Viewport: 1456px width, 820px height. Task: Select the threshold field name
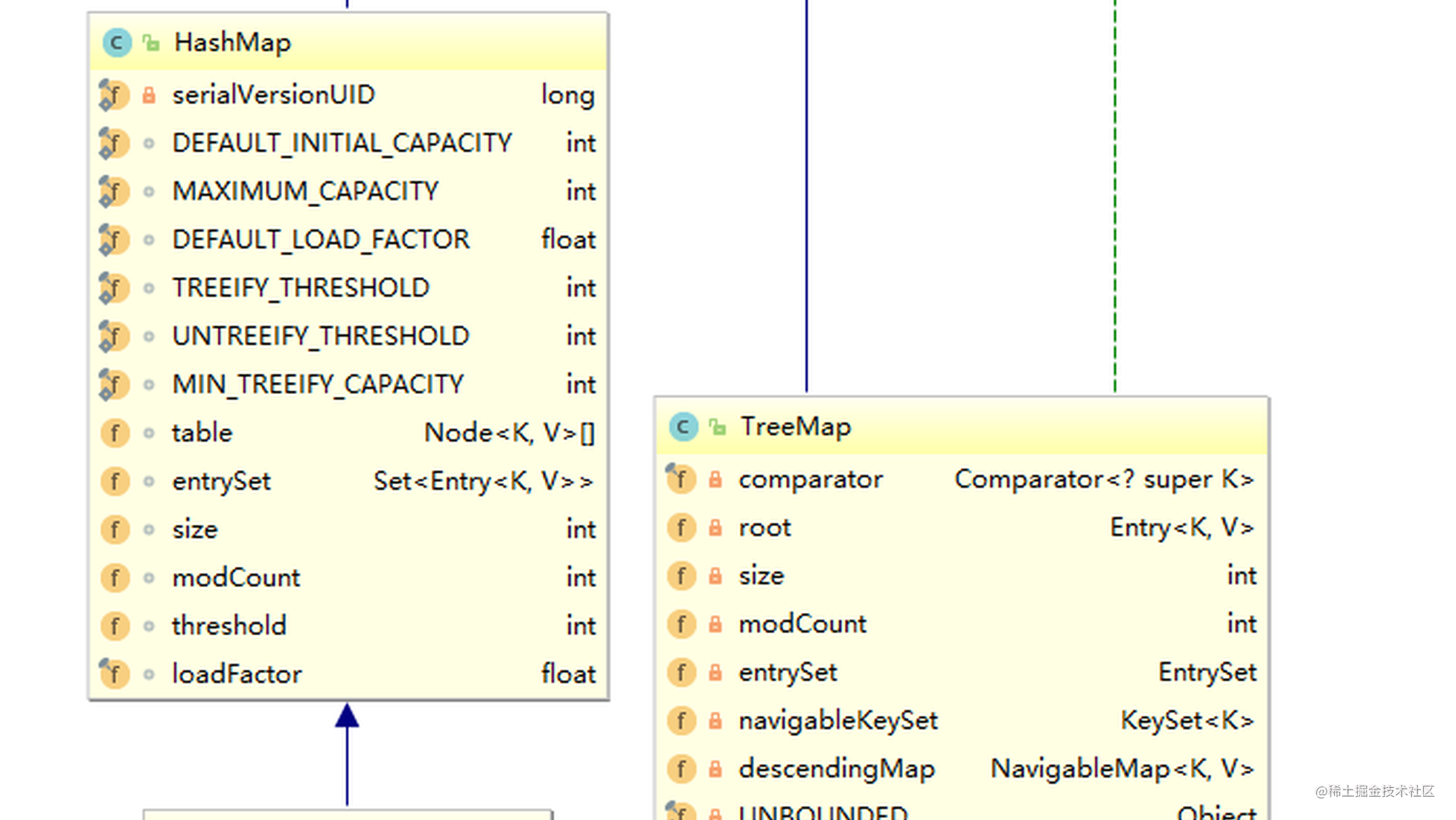pyautogui.click(x=229, y=626)
